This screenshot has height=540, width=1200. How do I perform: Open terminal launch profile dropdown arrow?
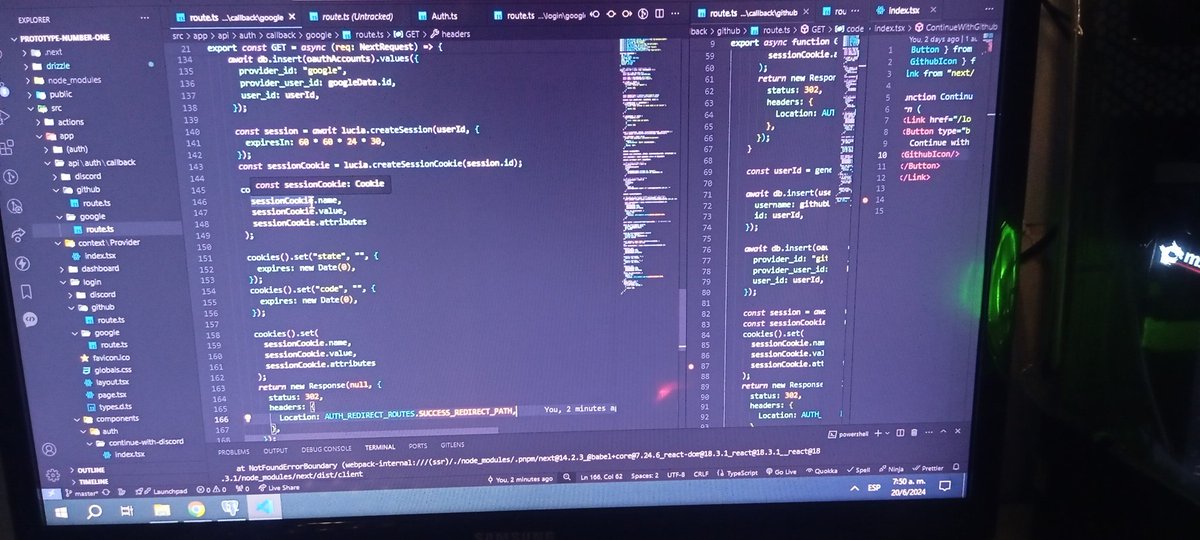point(887,433)
